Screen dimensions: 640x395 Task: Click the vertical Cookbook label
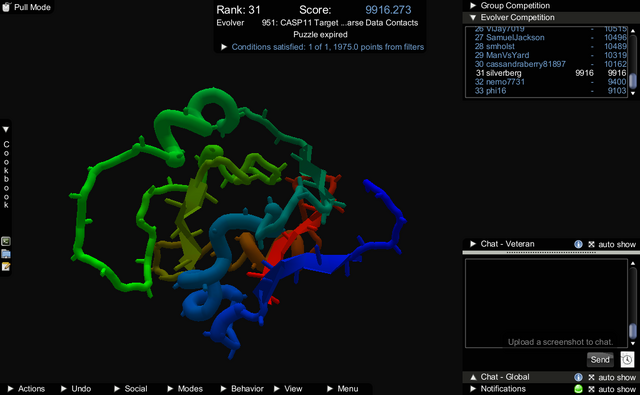coord(6,174)
